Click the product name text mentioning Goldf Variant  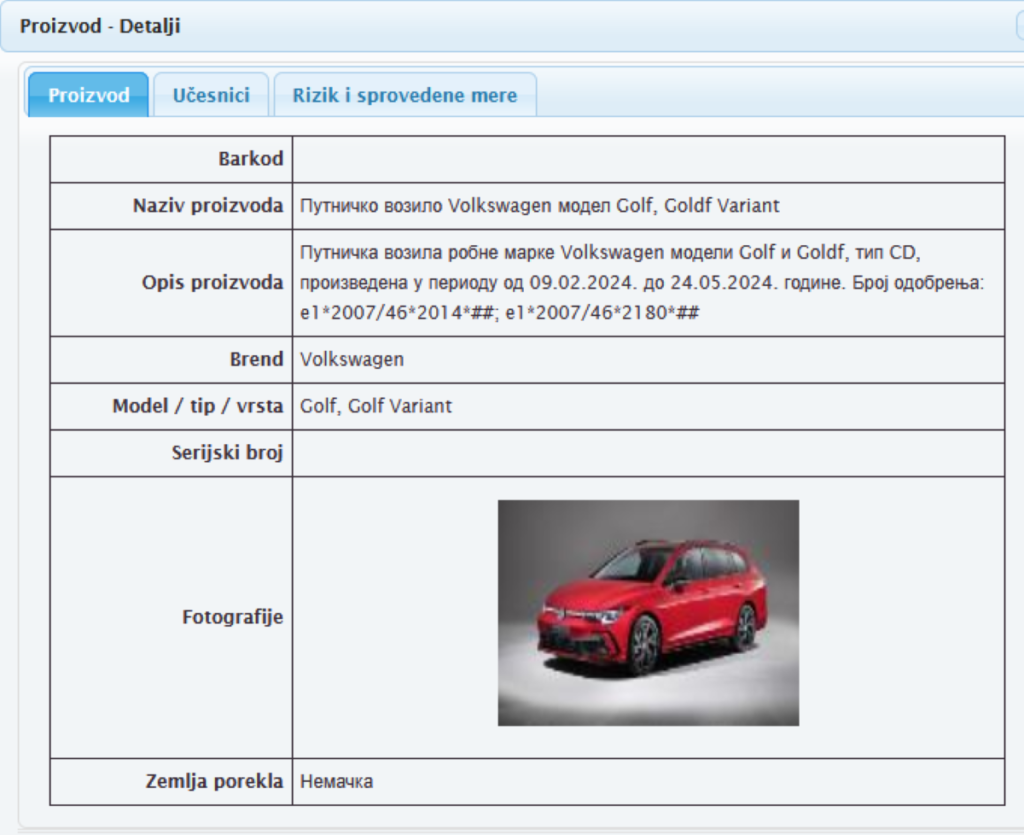point(539,206)
